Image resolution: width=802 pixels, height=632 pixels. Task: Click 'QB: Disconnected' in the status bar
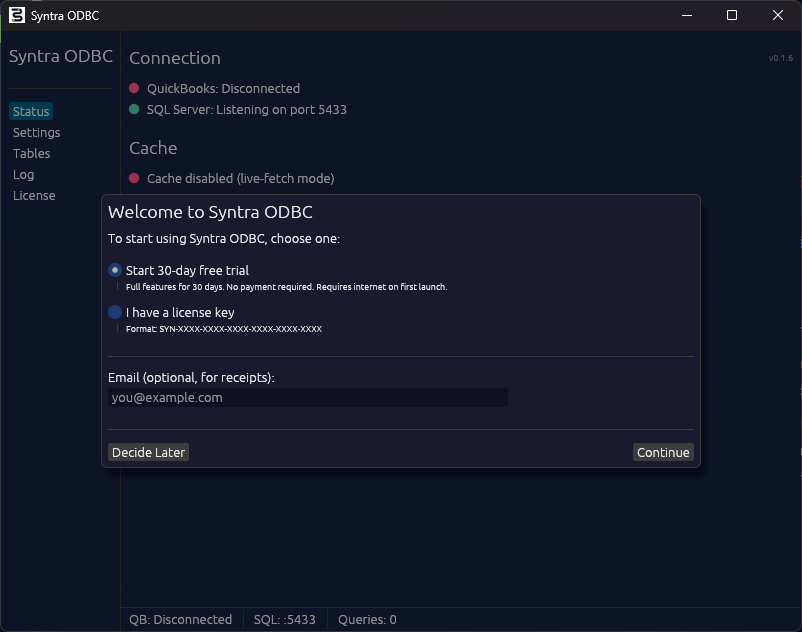(x=181, y=620)
